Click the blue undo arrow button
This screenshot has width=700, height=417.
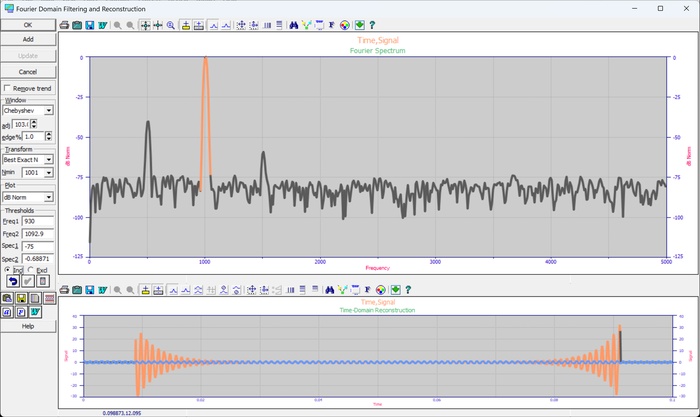click(x=13, y=281)
